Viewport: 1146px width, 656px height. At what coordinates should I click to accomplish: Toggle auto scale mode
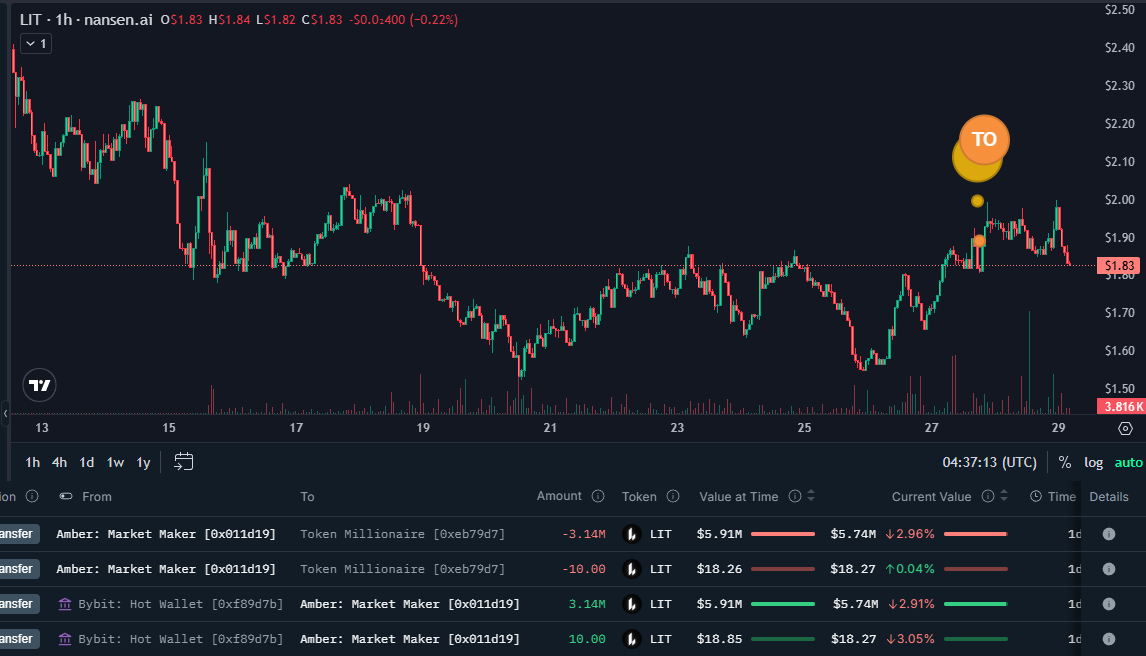click(x=1128, y=462)
